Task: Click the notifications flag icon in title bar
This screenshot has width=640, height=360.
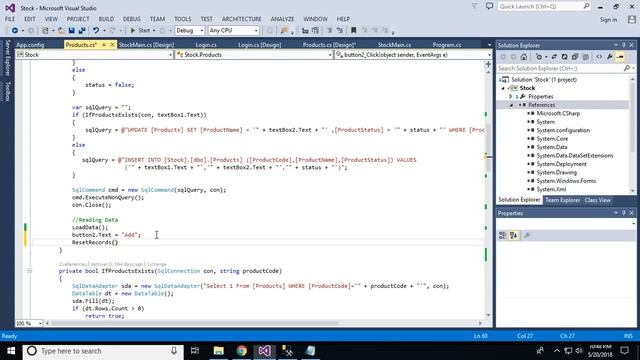Action: pyautogui.click(x=475, y=6)
